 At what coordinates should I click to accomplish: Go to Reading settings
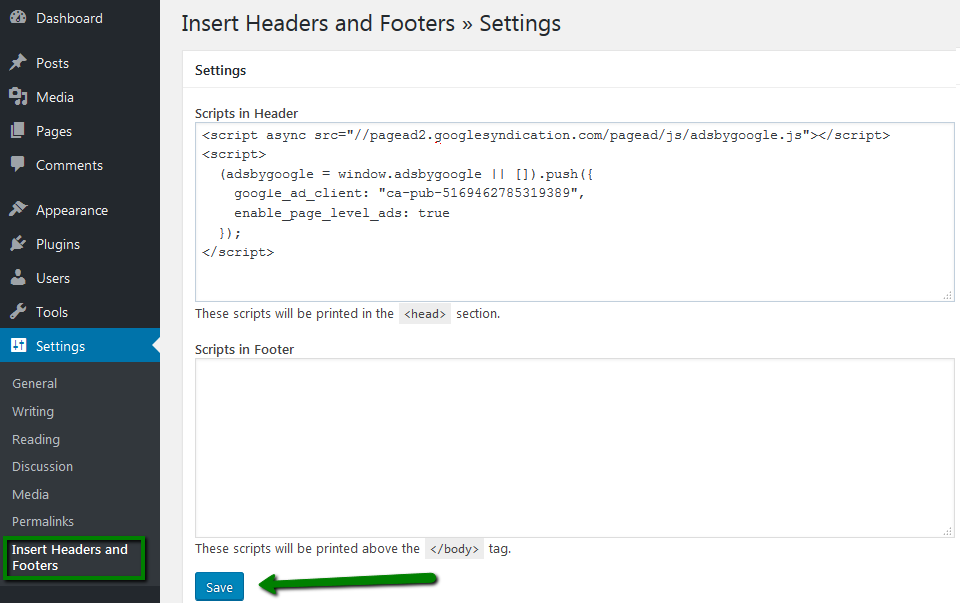tap(36, 440)
